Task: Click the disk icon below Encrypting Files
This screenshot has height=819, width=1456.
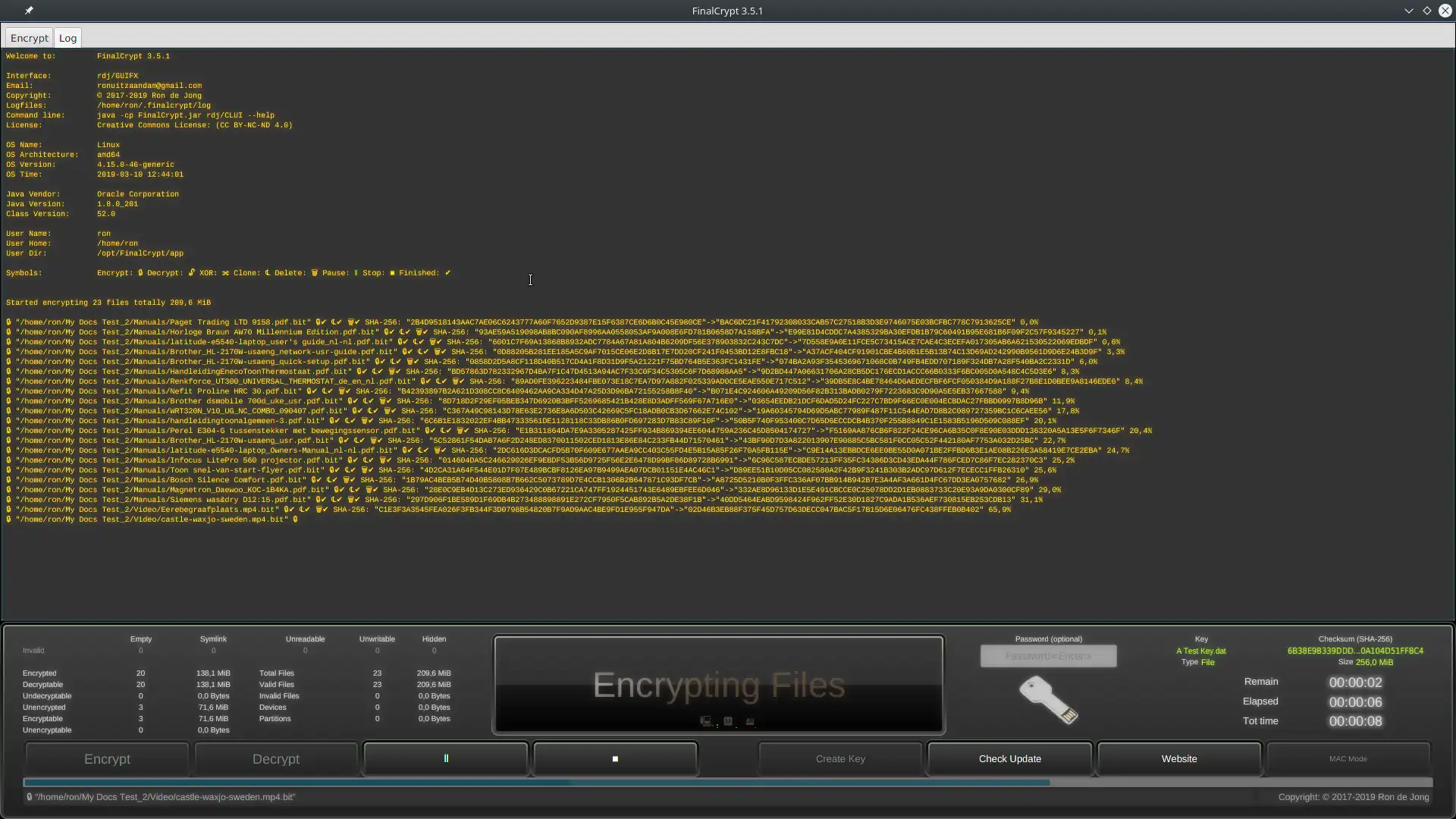Action: (x=750, y=721)
